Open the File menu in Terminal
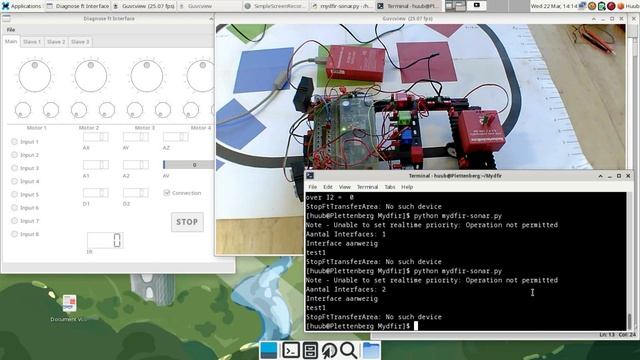The image size is (640, 360). (313, 187)
